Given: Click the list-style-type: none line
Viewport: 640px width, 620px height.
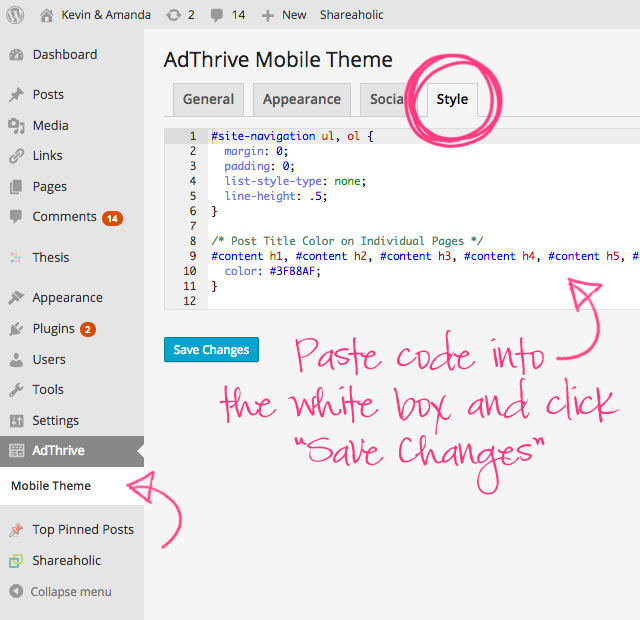Looking at the screenshot, I should pos(295,181).
